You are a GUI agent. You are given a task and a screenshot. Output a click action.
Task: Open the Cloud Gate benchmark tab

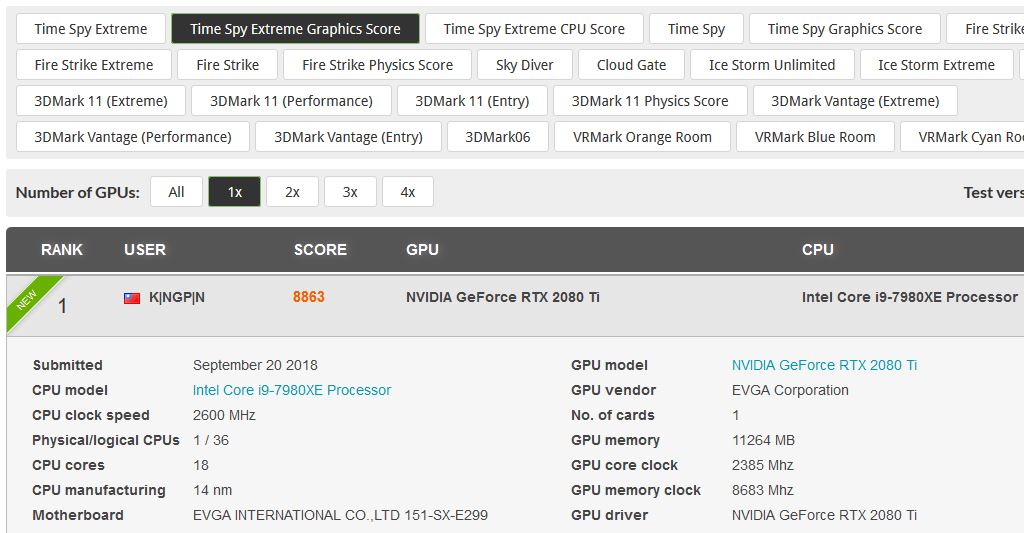[x=632, y=65]
